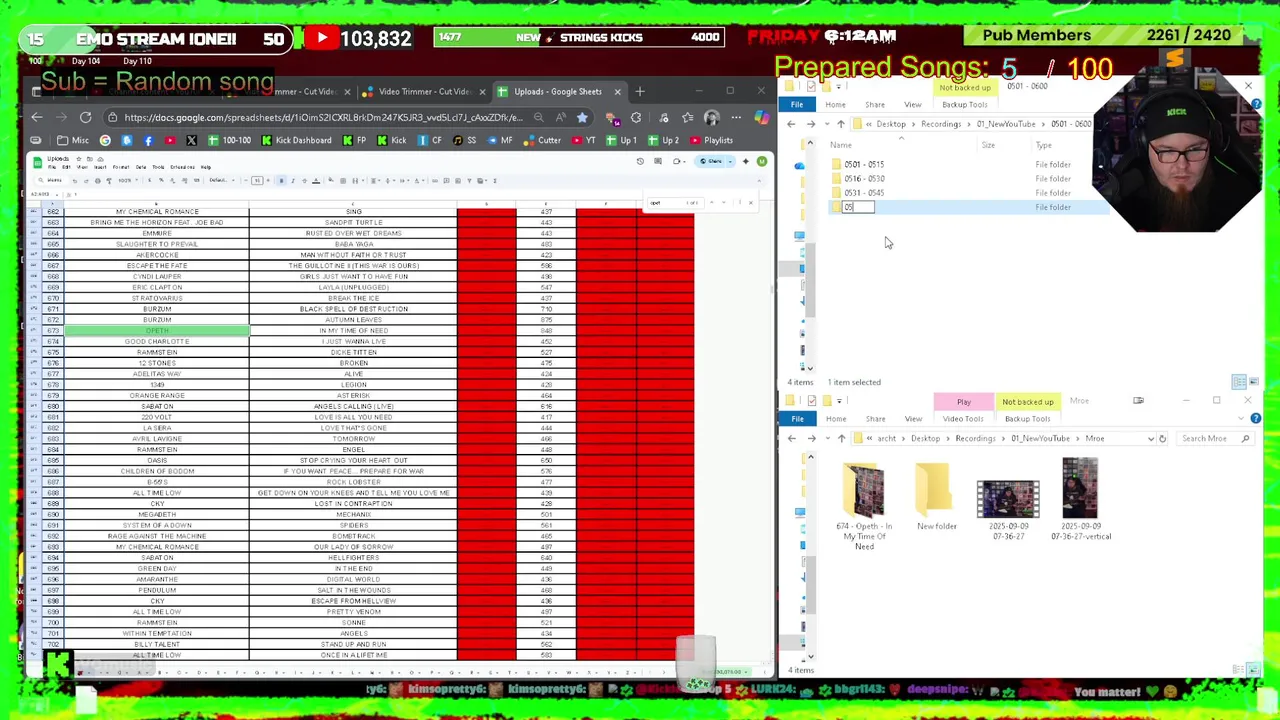
Task: Click the address bar URL
Action: 323,117
